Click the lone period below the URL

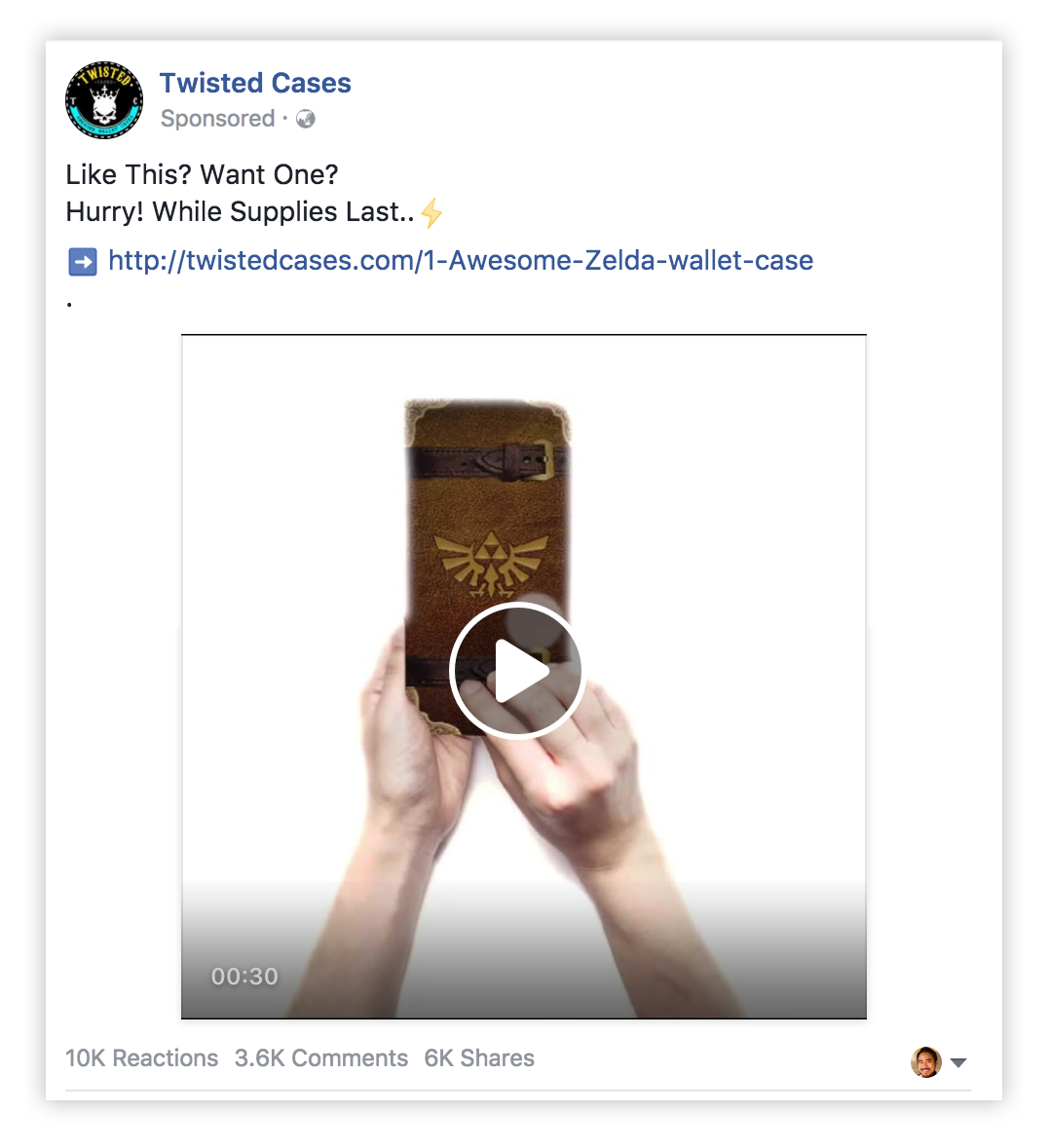click(69, 305)
